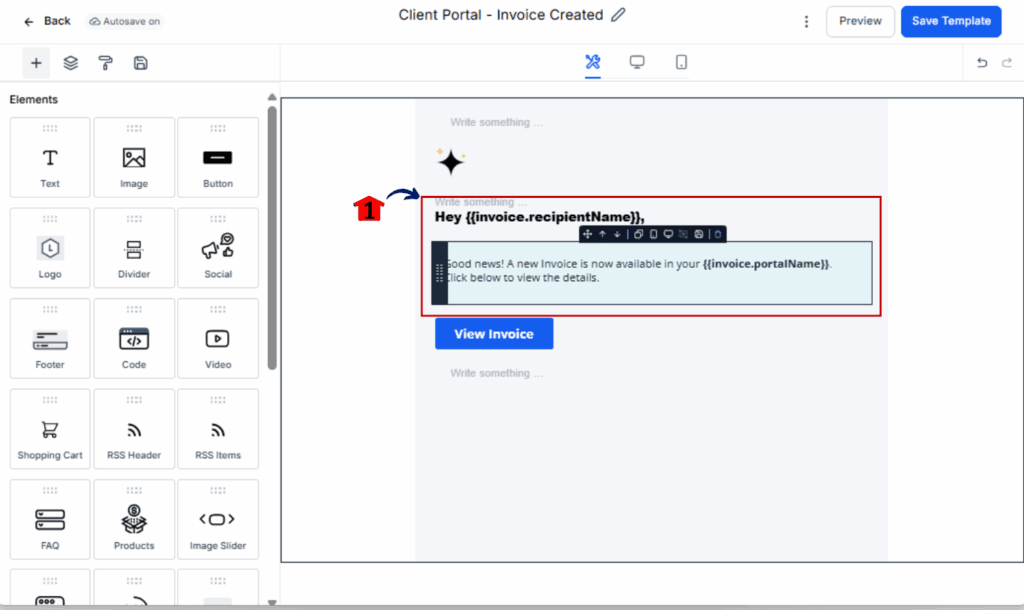Select the Video element
1024x610 pixels.
click(x=217, y=338)
